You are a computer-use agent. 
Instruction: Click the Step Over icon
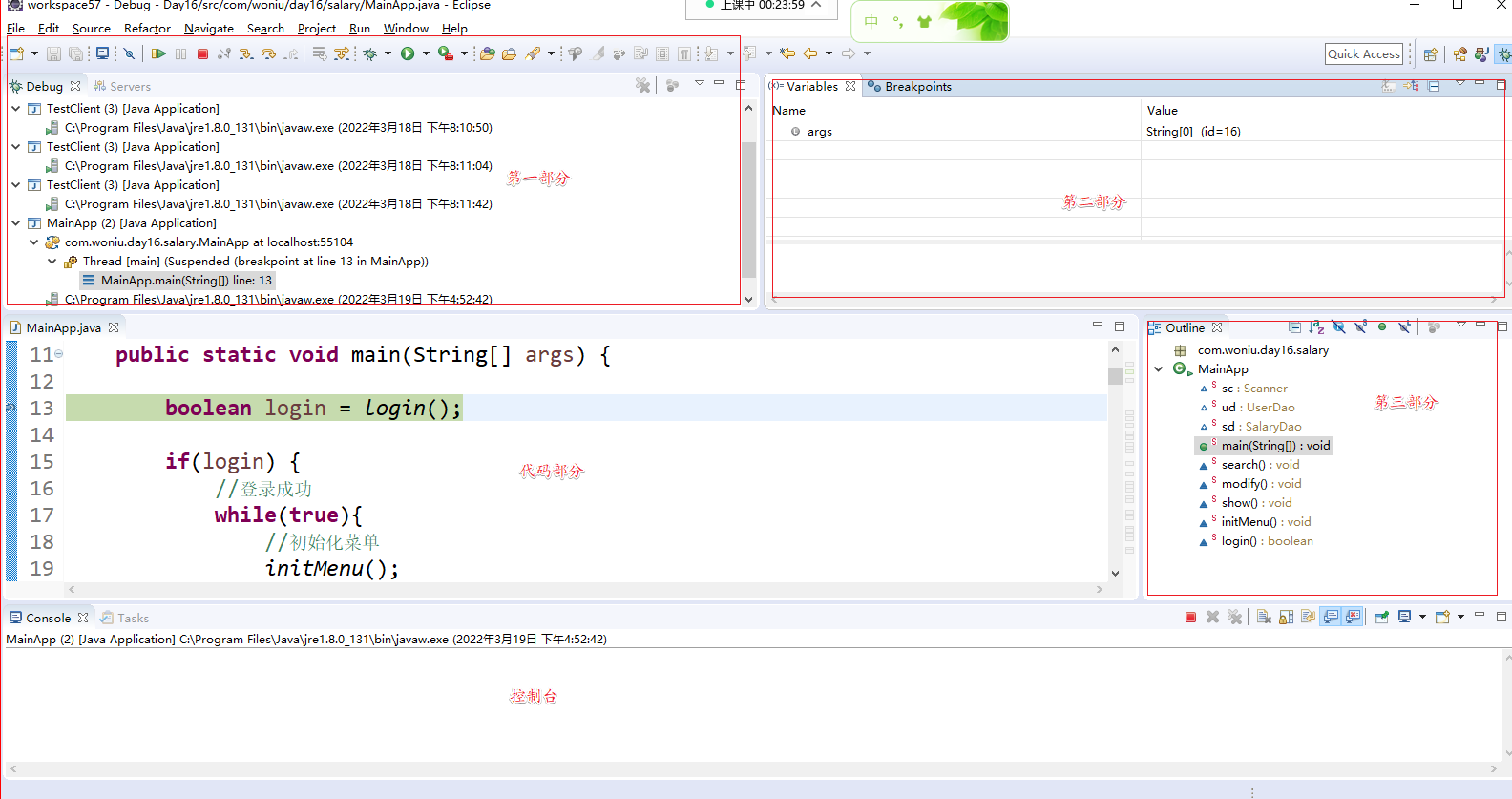point(268,53)
